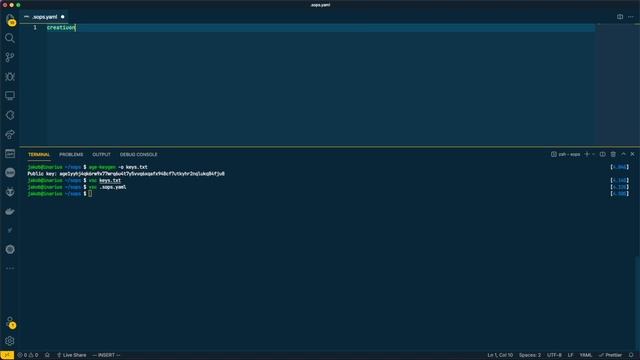This screenshot has height=360, width=640.
Task: Open the Search view in the activity bar
Action: tap(10, 38)
